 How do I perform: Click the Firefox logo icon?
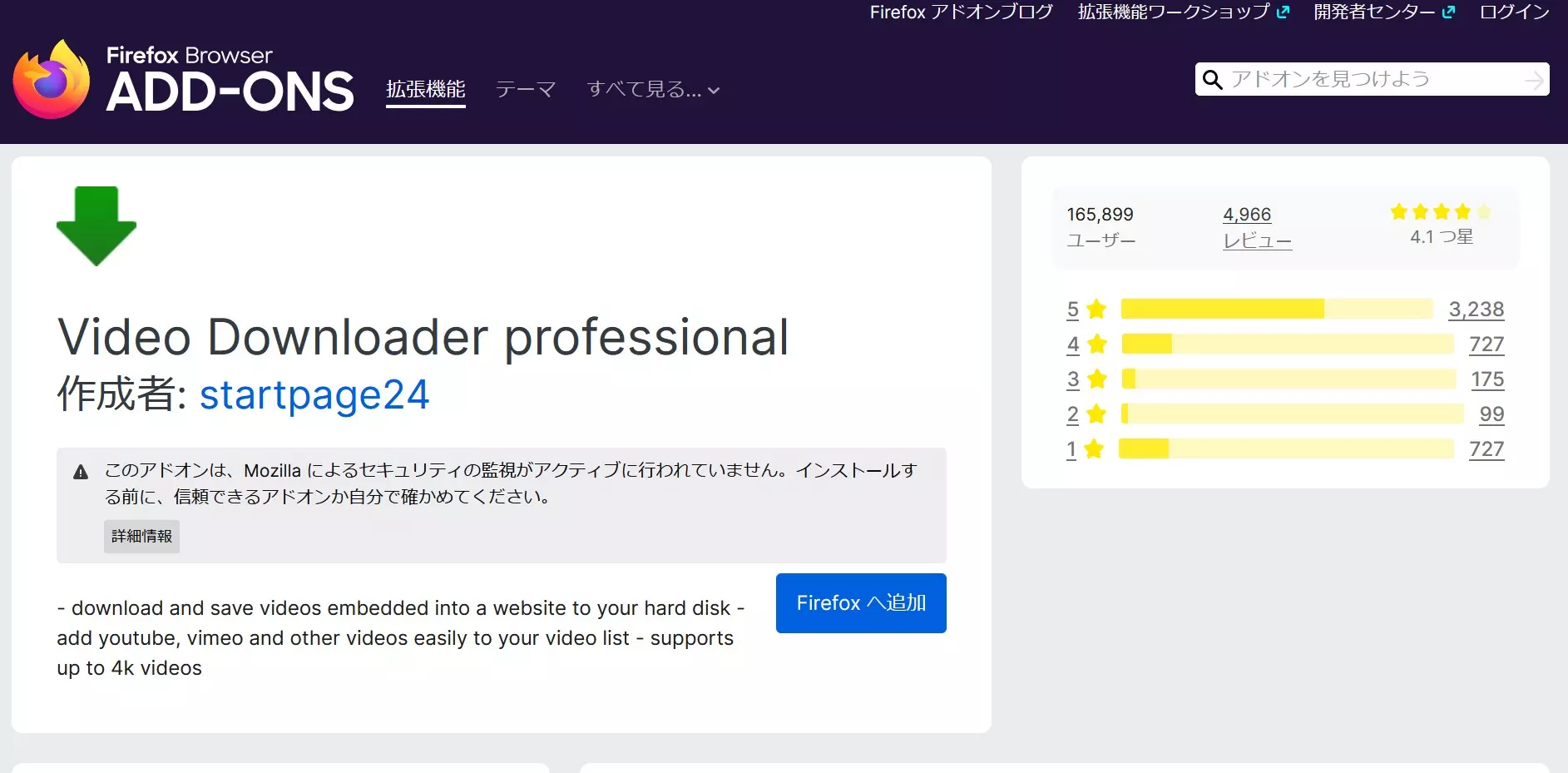tap(52, 80)
